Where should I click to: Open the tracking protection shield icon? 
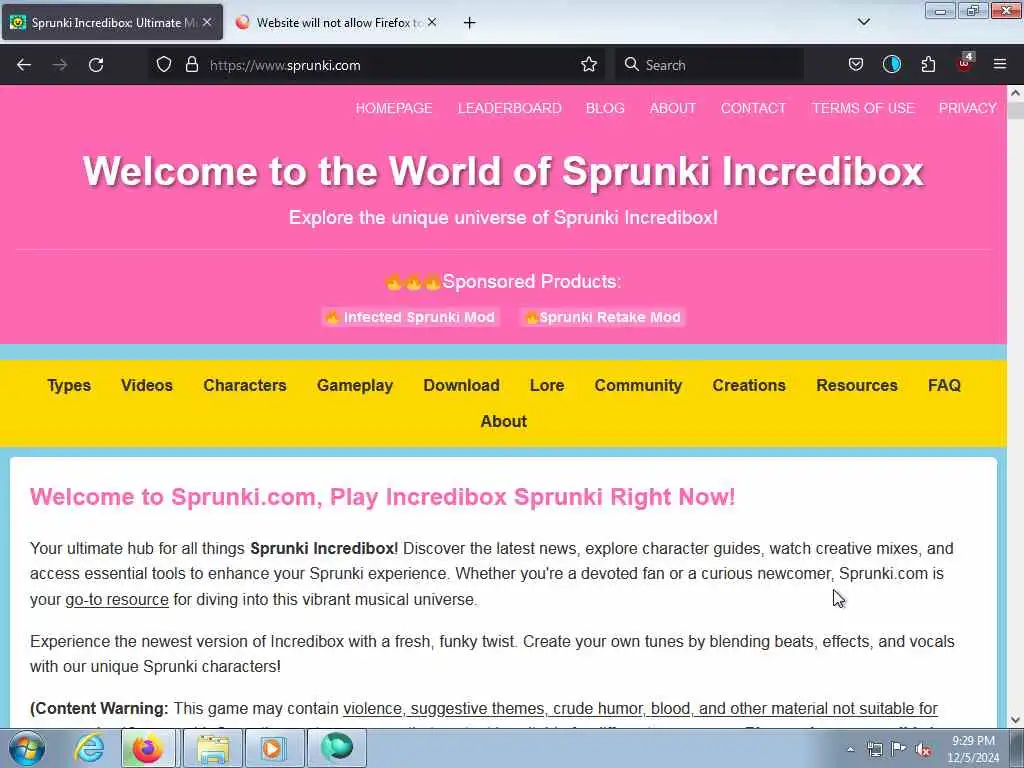tap(164, 65)
